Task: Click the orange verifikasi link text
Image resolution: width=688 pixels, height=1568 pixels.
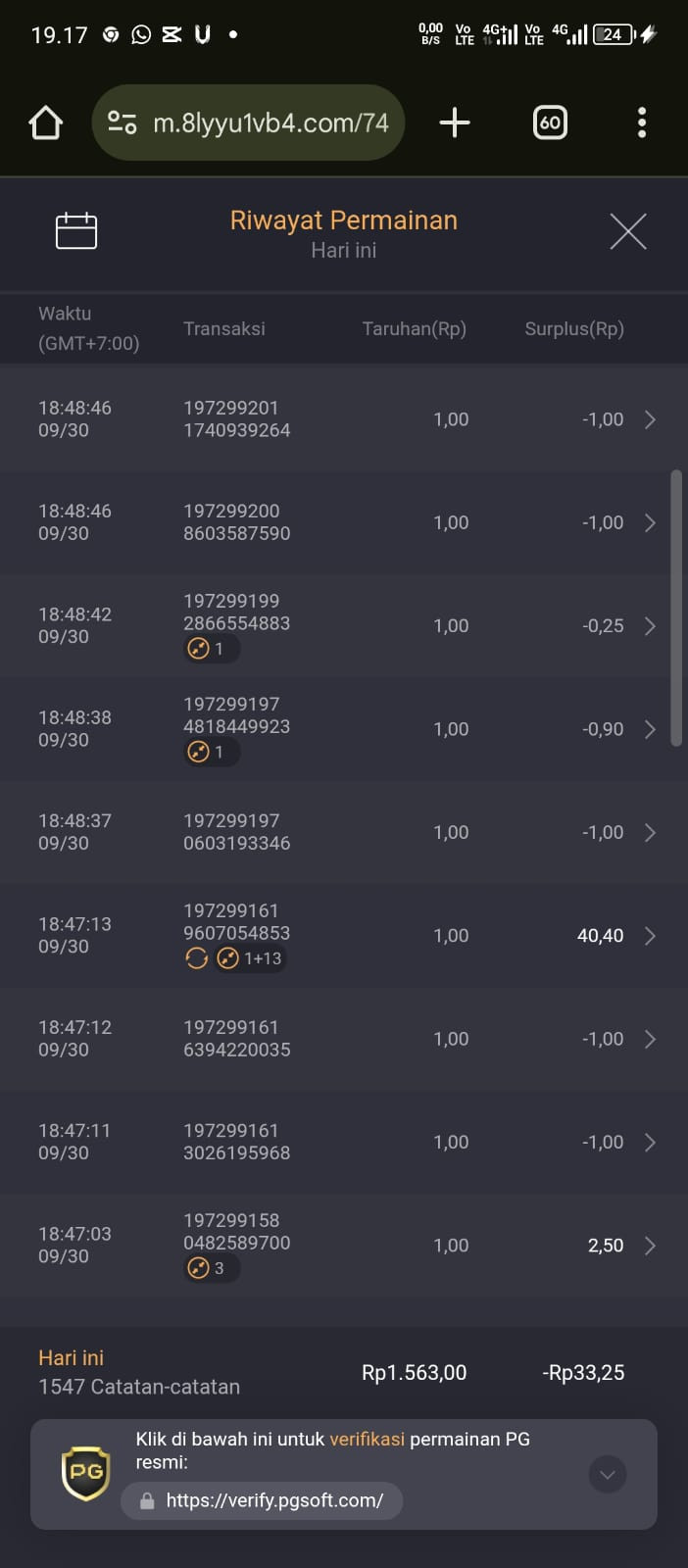Action: (367, 1440)
